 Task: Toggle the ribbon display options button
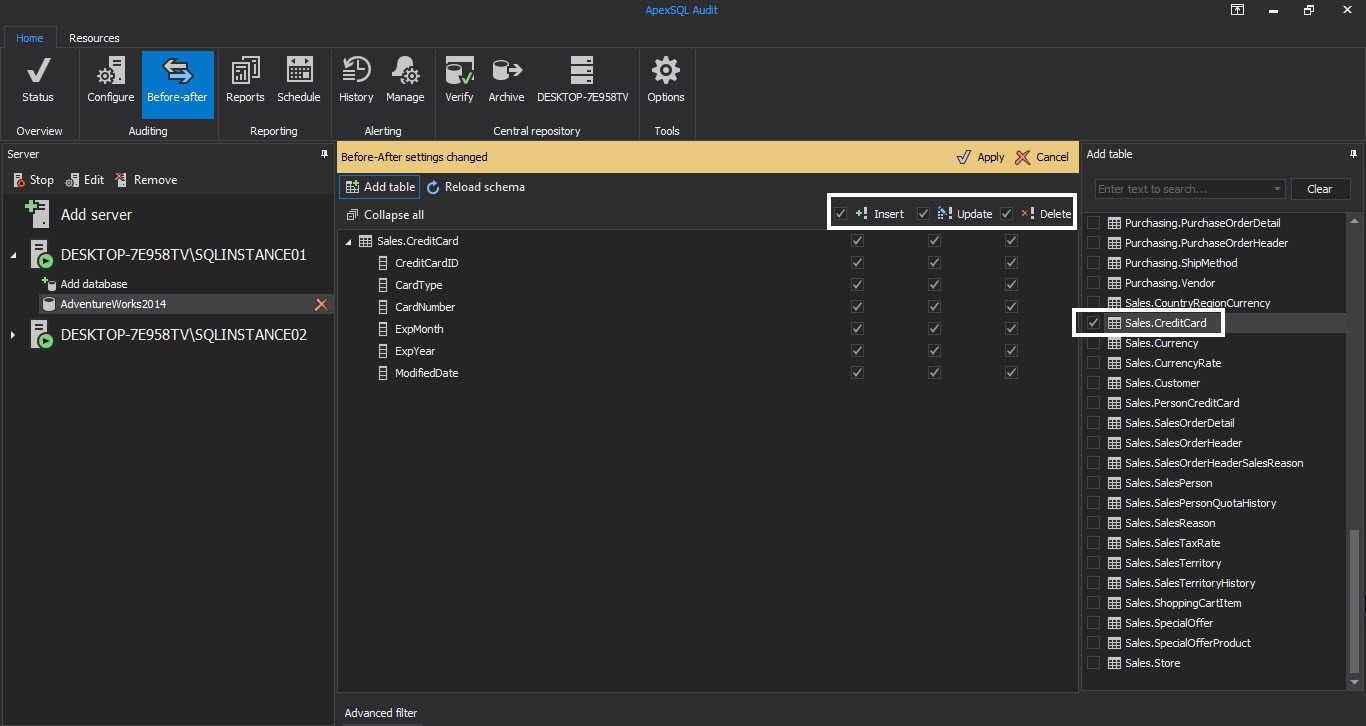pos(1237,10)
